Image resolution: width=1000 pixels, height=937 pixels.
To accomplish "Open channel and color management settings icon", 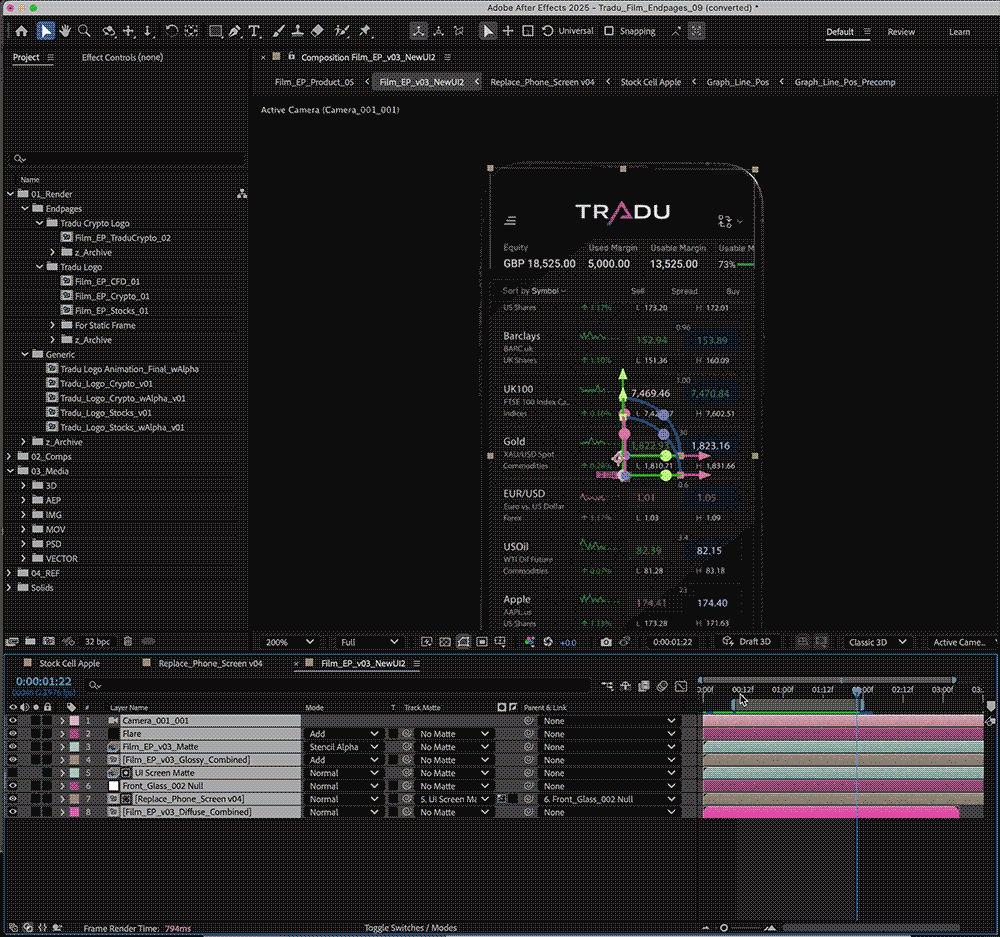I will click(529, 642).
